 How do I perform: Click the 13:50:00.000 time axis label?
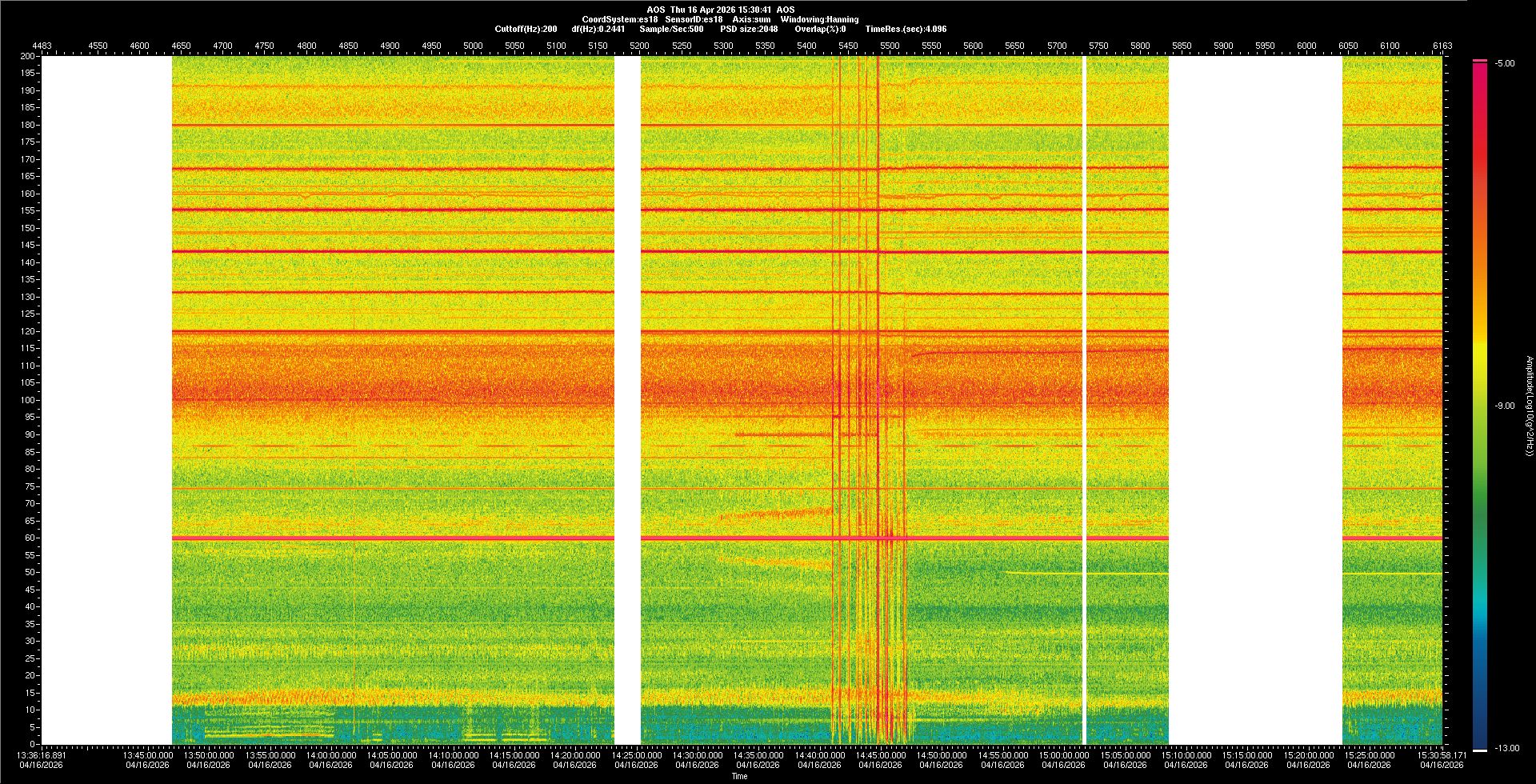[209, 755]
